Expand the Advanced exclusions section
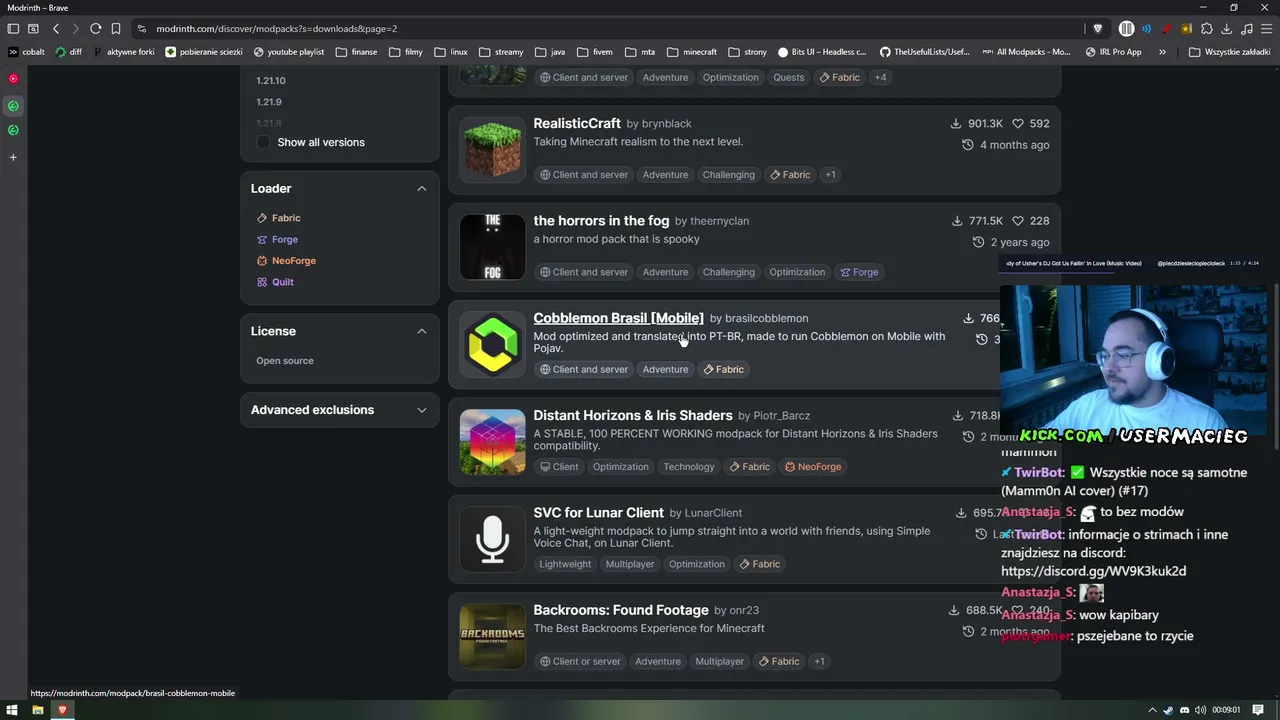Screen dimensions: 1280x720 (422, 410)
